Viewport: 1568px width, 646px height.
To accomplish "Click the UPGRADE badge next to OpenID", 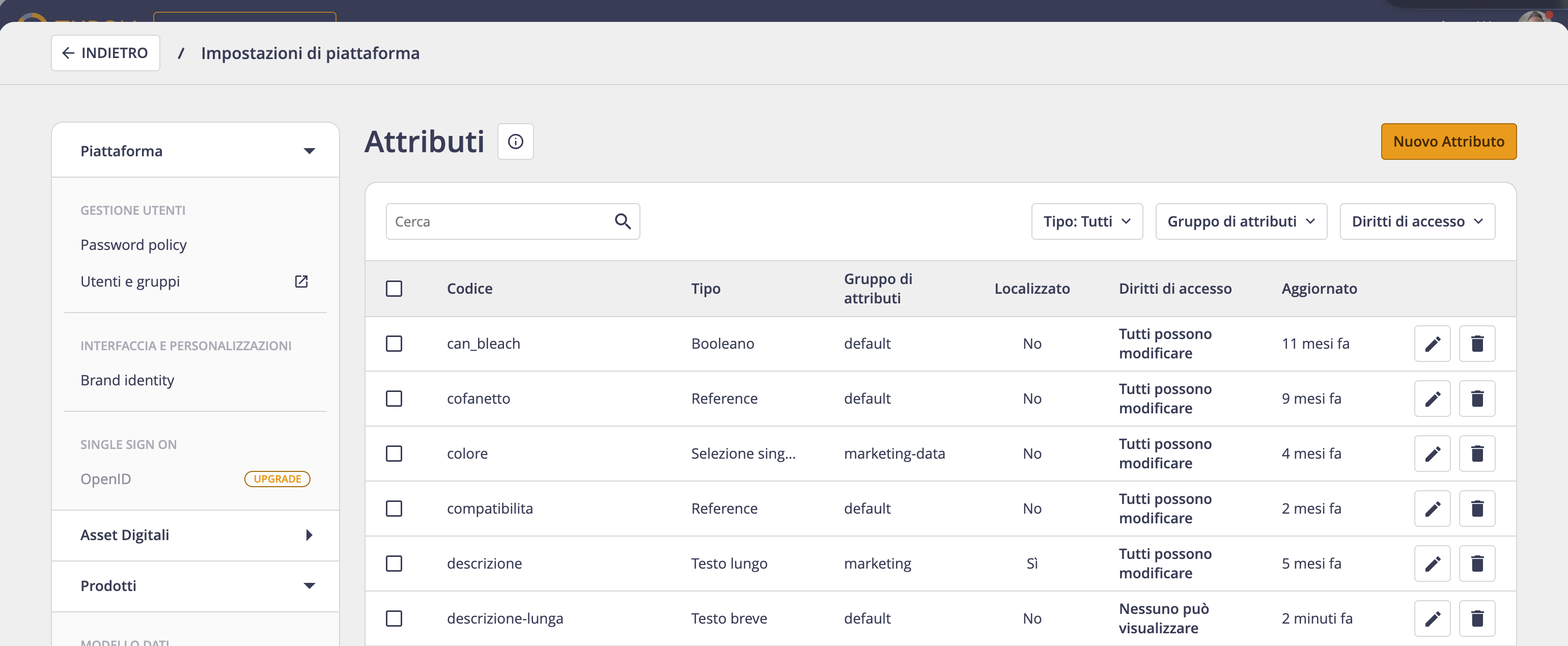I will (x=277, y=479).
